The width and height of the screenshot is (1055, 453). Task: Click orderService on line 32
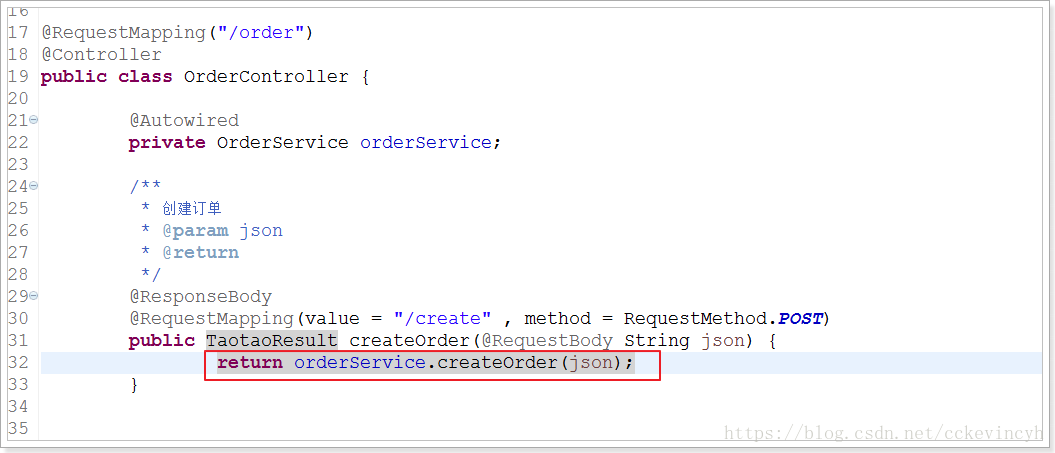[x=359, y=363]
